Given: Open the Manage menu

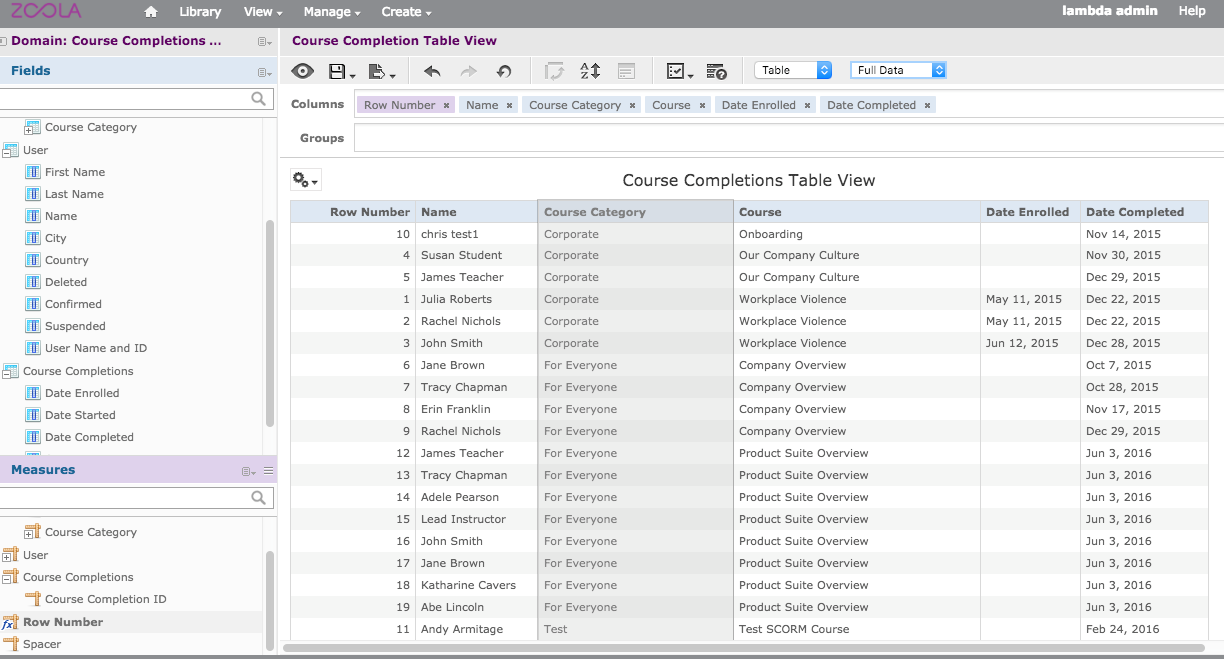Looking at the screenshot, I should (x=332, y=12).
